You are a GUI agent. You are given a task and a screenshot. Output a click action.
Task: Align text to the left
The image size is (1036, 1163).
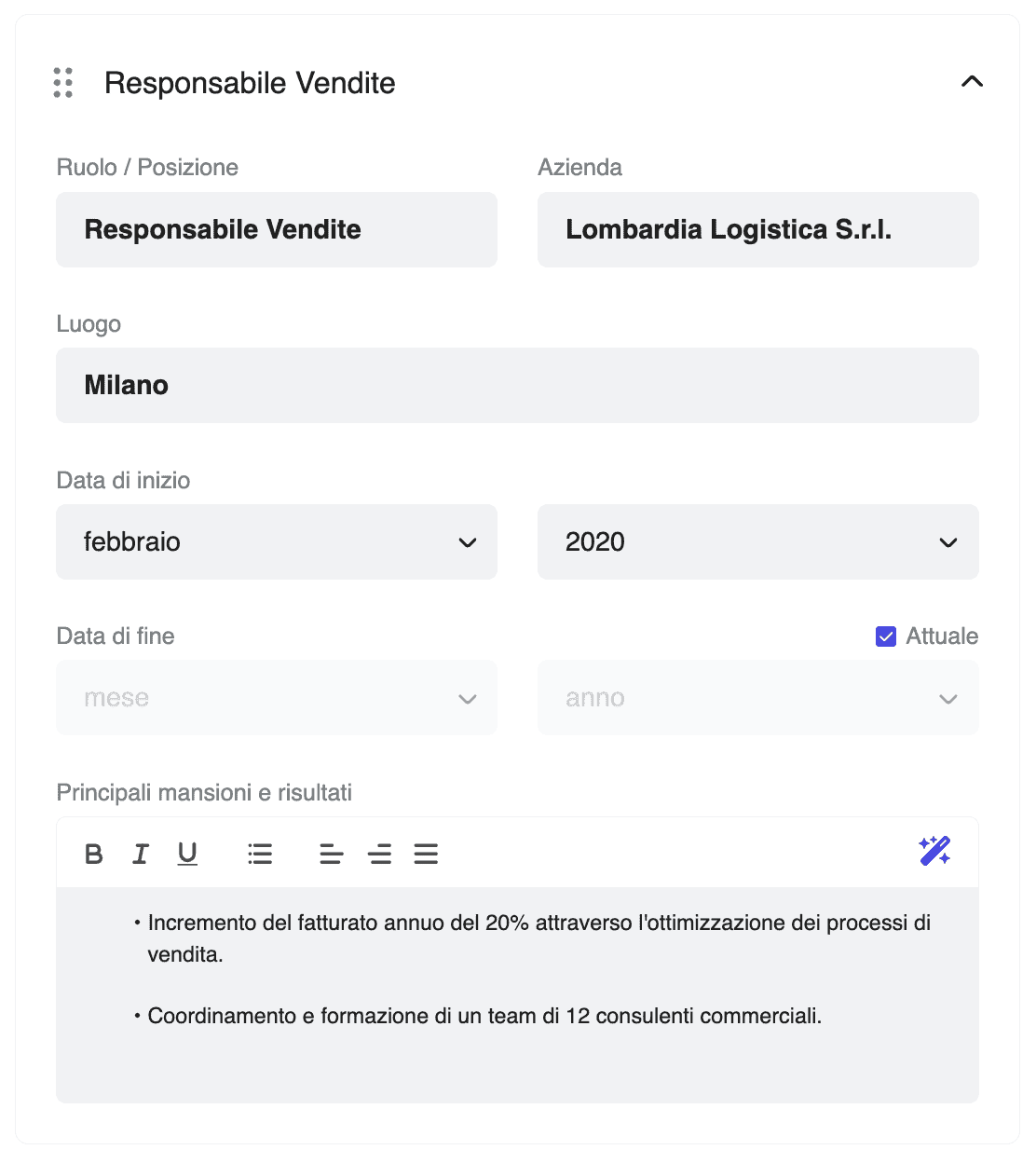click(x=331, y=854)
